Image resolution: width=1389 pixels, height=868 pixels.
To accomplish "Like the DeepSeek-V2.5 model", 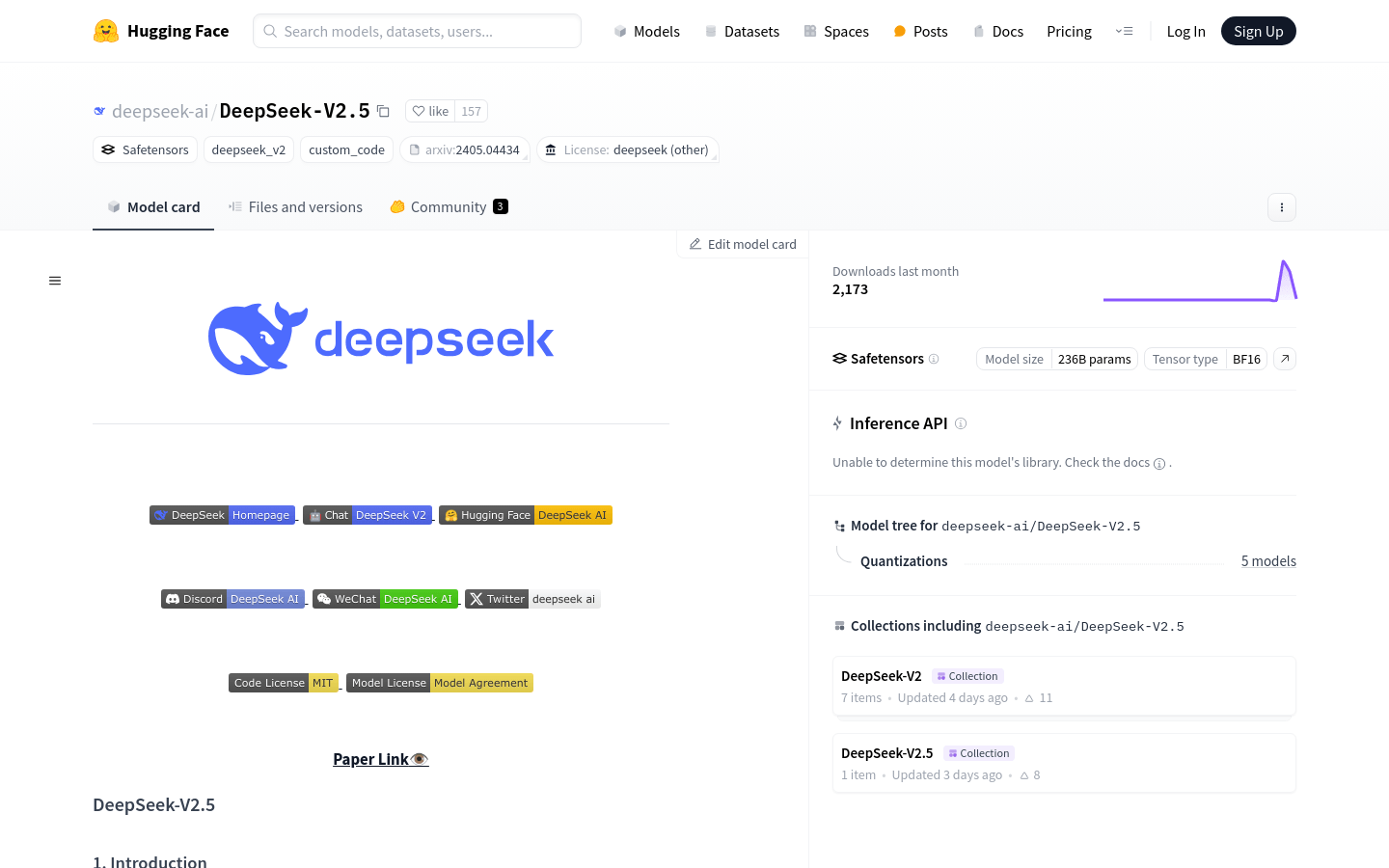I will 430,111.
